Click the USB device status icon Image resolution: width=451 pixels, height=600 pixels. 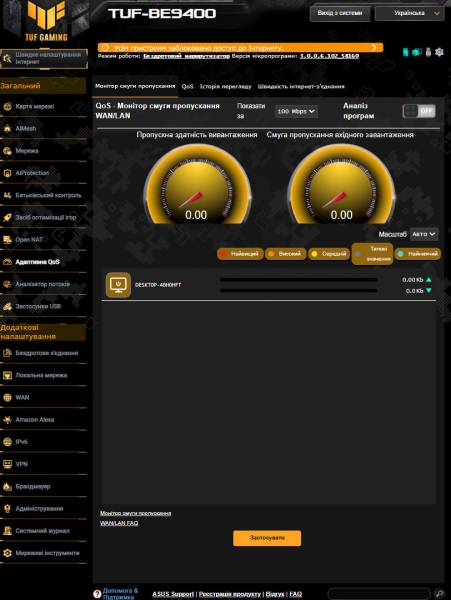(x=428, y=52)
